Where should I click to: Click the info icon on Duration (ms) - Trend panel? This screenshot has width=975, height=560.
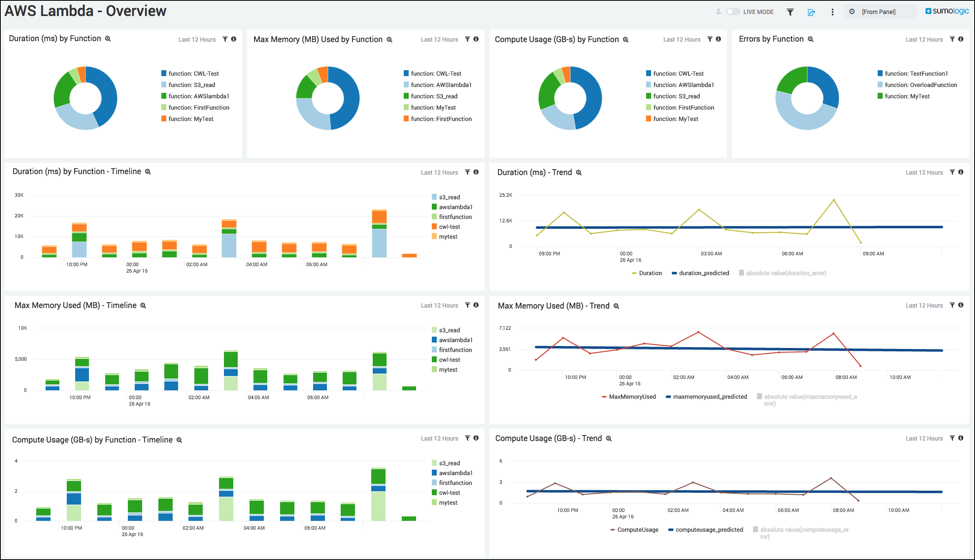coord(961,172)
